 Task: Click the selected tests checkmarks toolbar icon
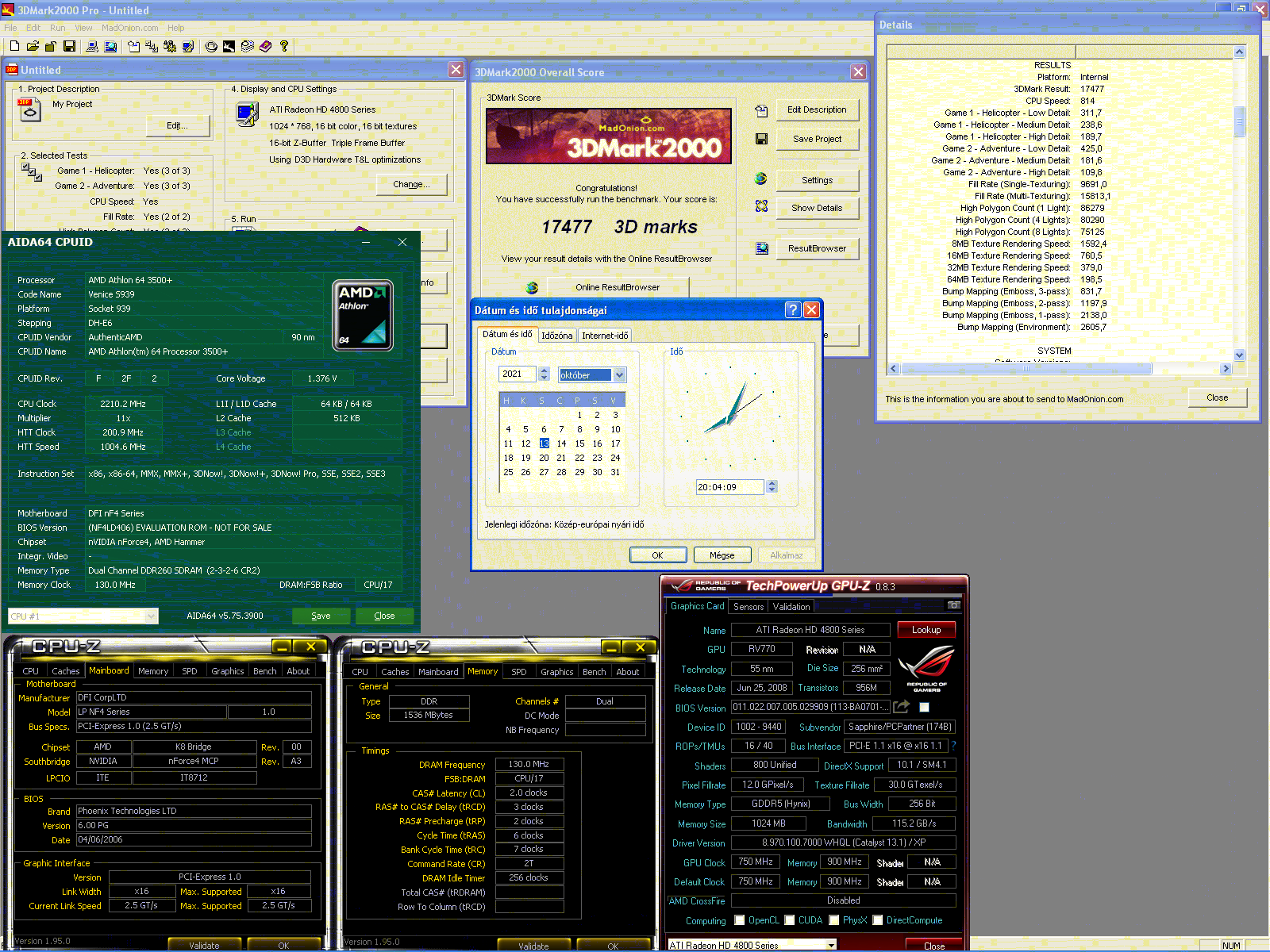tap(152, 47)
